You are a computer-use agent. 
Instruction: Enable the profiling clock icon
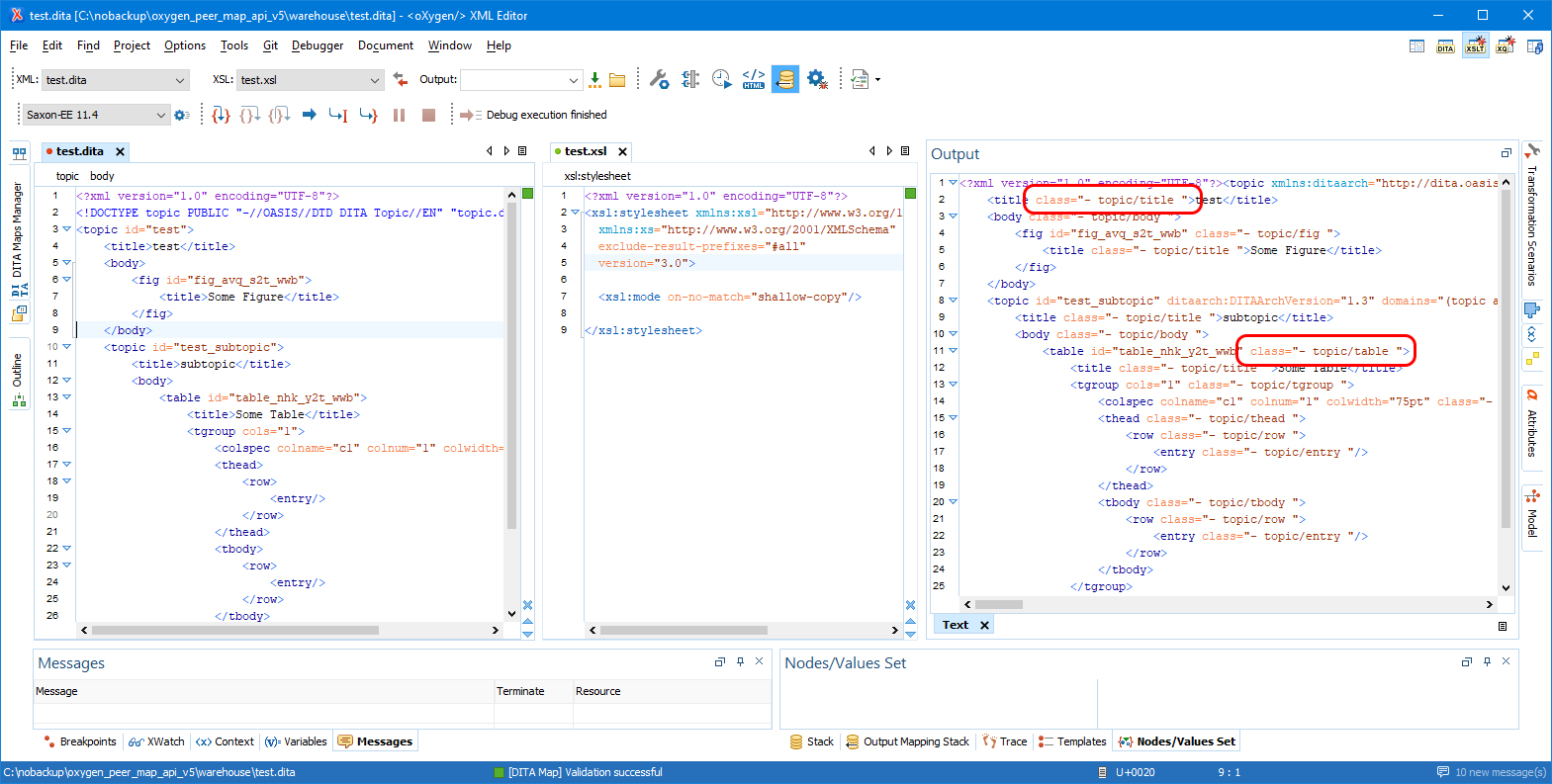[x=722, y=79]
